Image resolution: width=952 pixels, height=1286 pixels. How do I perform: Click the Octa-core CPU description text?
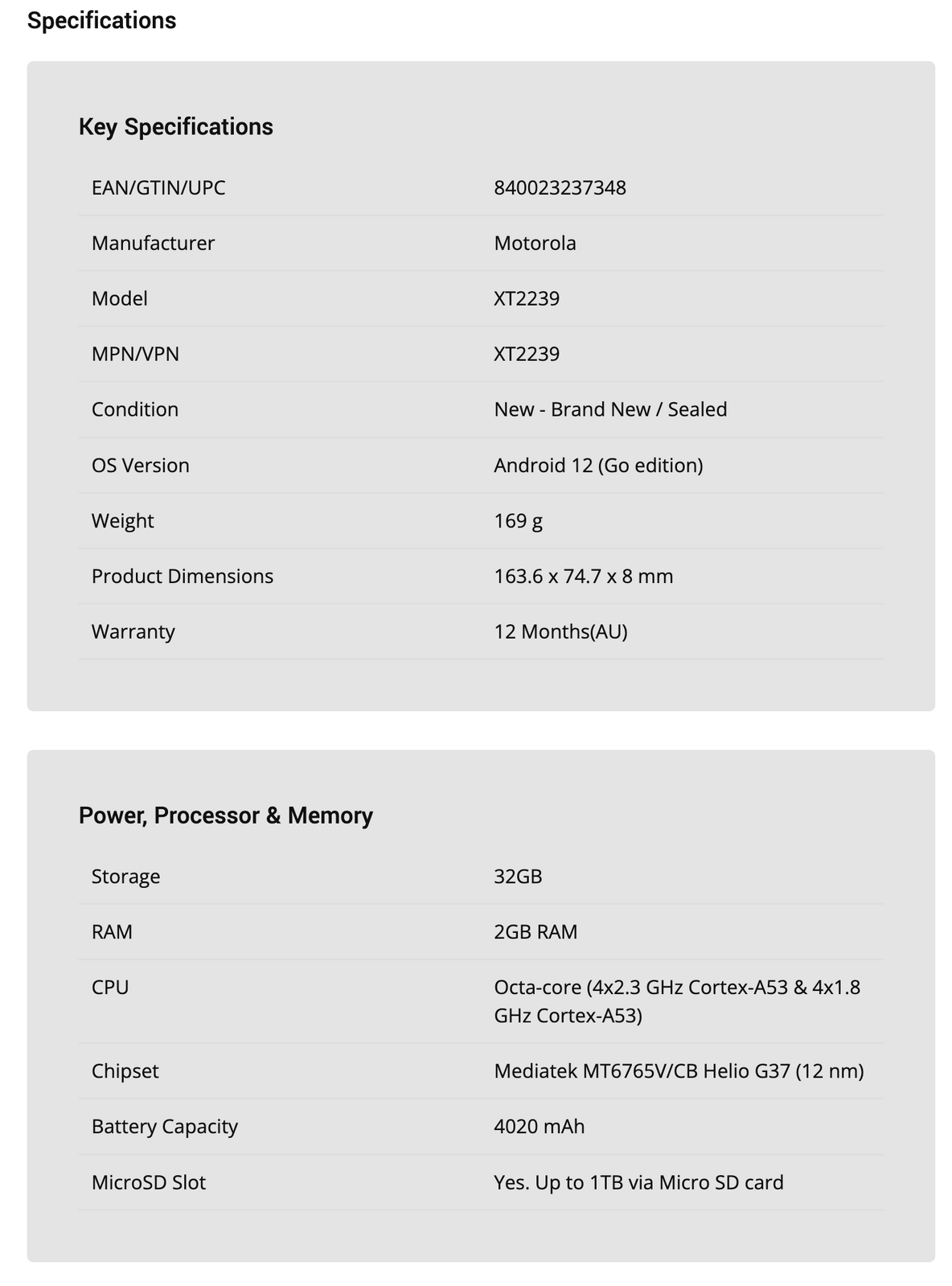point(676,1000)
